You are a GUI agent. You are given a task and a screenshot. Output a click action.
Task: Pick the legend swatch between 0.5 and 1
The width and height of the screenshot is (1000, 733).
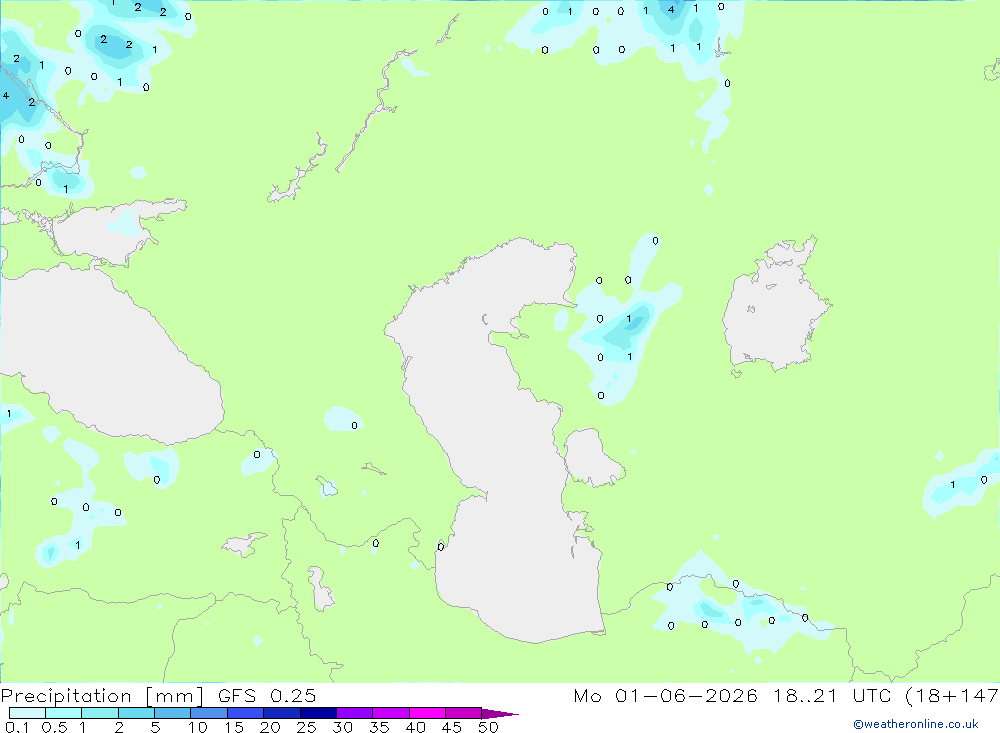point(64,713)
